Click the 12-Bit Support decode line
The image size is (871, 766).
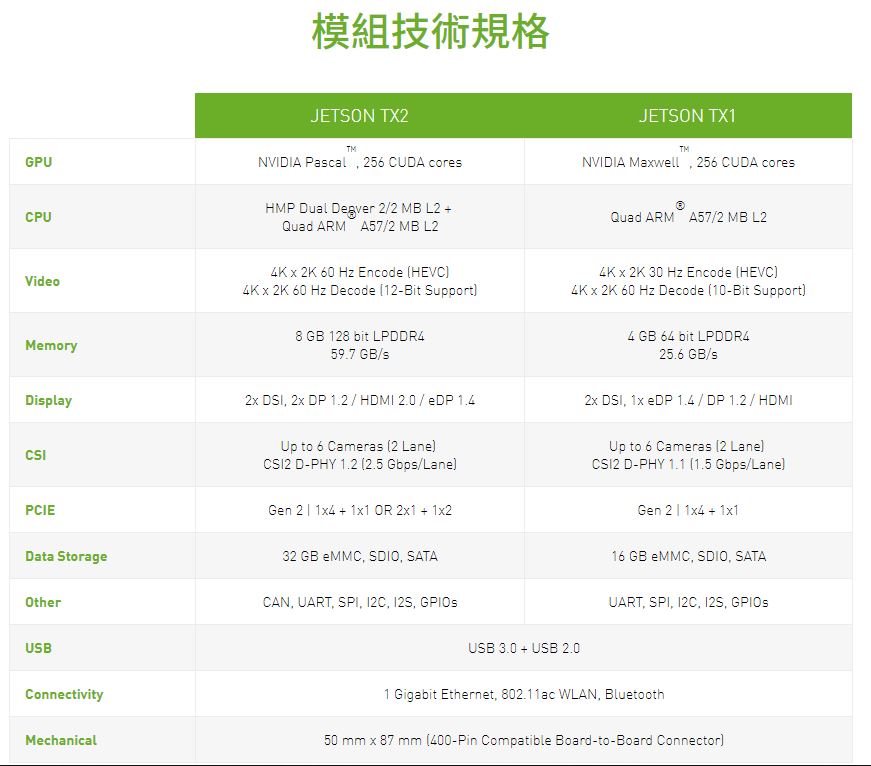pos(360,291)
